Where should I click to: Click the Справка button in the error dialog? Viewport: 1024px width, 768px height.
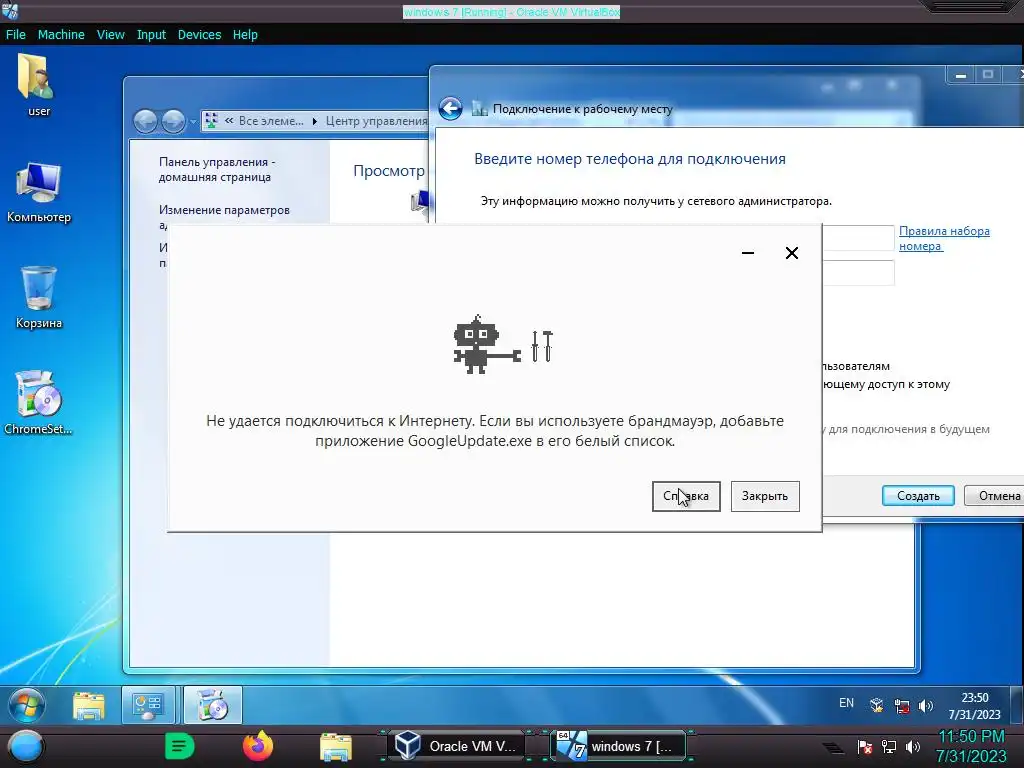click(x=686, y=496)
